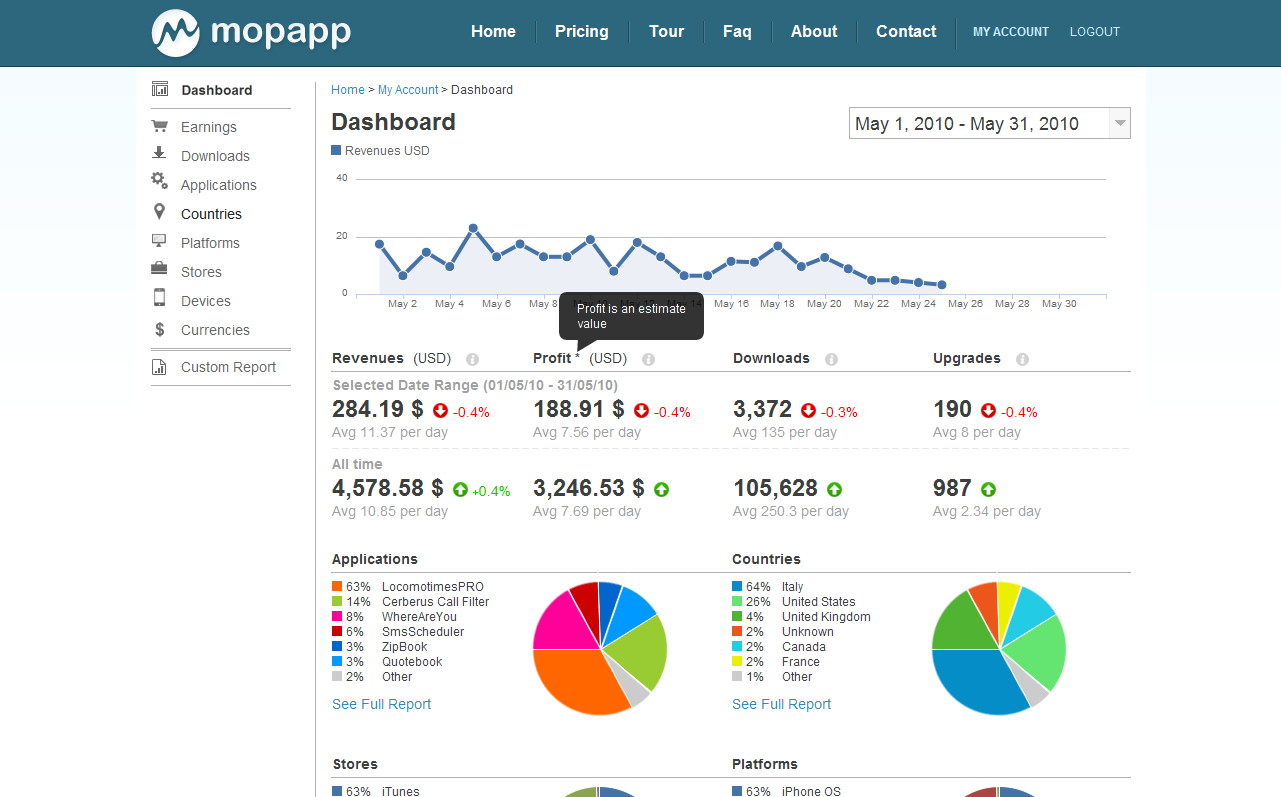Screen dimensions: 1281x797
Task: Click the Downloads arrow icon
Action: [x=159, y=153]
